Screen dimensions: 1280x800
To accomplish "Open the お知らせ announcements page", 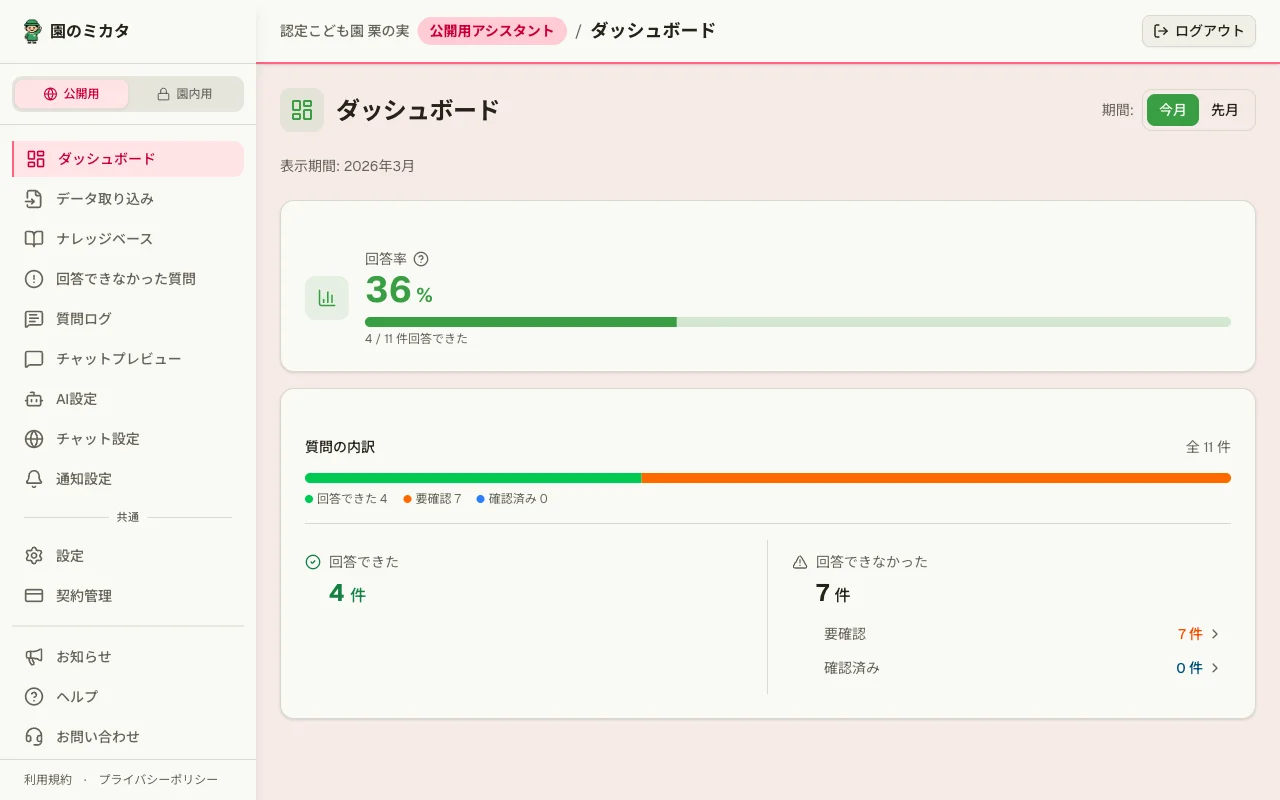I will (83, 657).
